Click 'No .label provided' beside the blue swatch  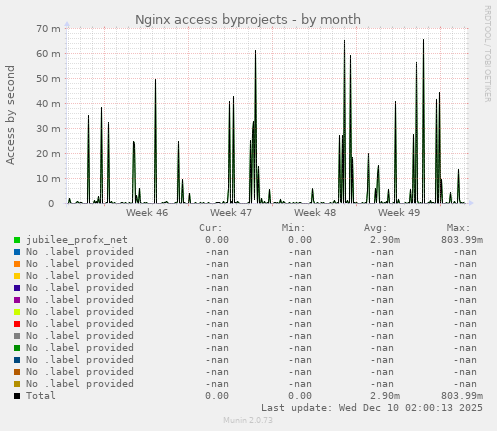tap(80, 252)
